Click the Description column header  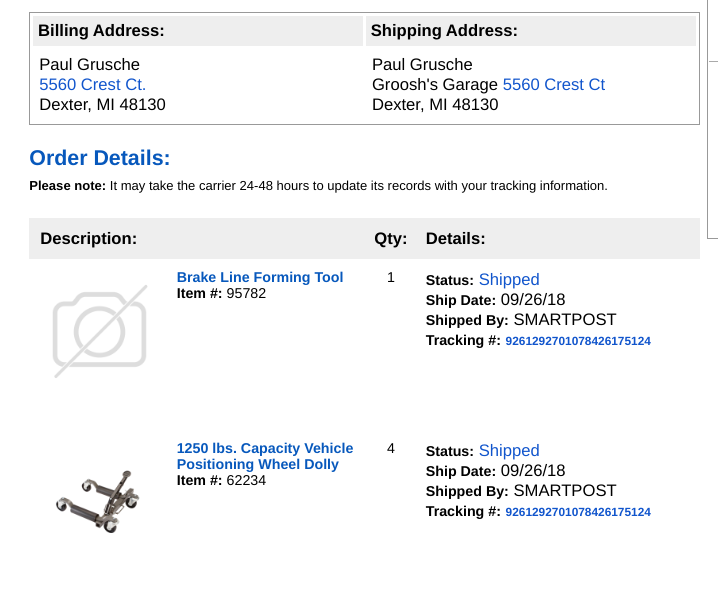(88, 239)
